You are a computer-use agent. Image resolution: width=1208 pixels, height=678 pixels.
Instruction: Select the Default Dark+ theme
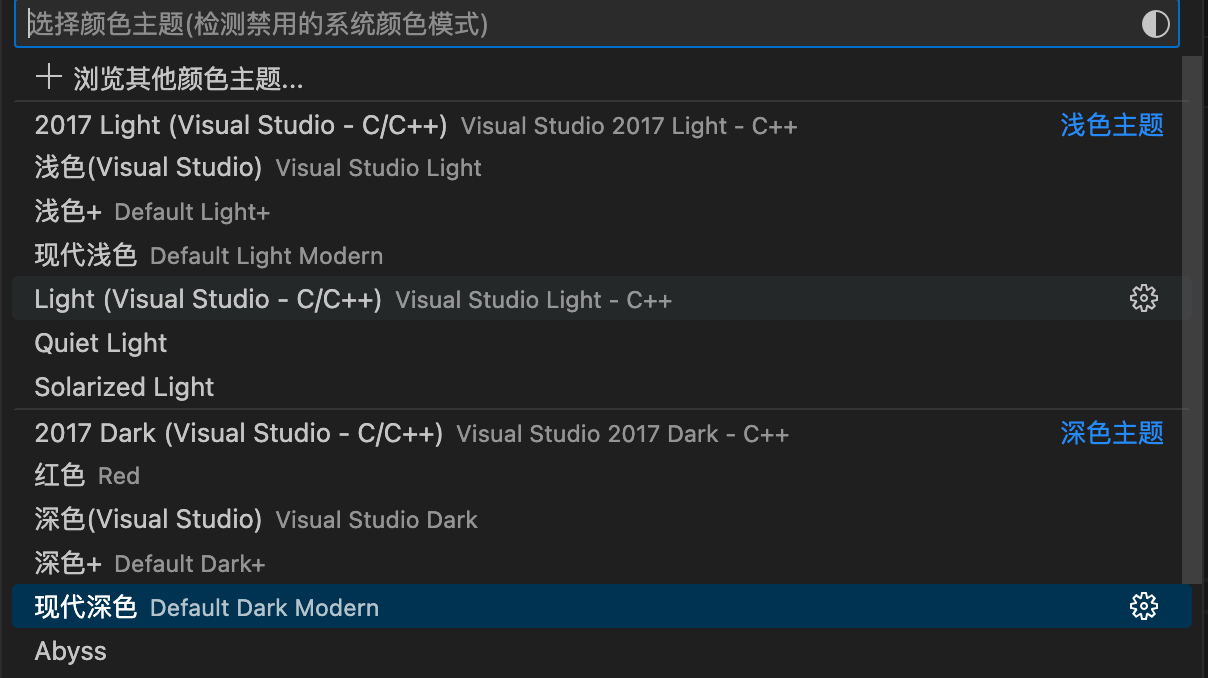point(68,564)
